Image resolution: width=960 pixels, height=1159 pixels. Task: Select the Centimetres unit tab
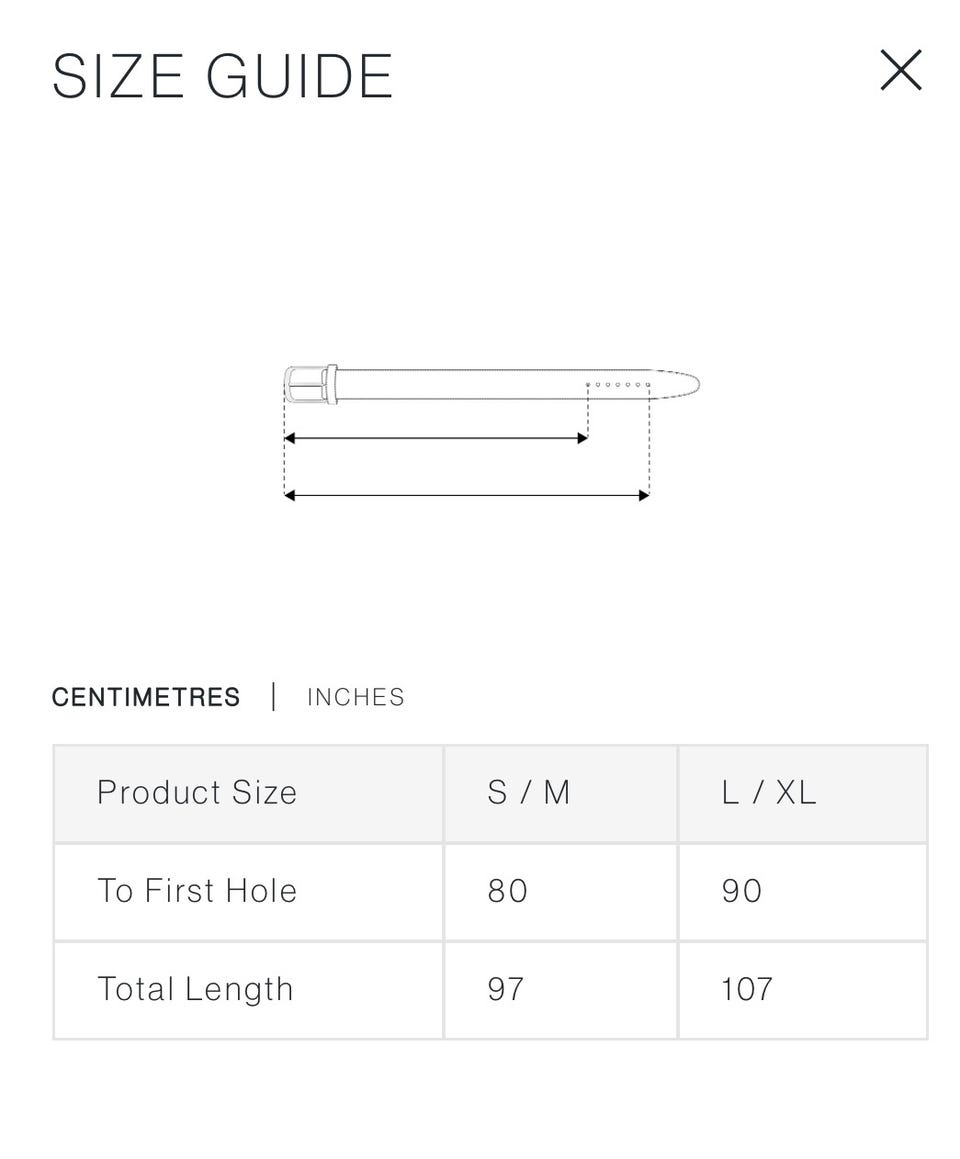pyautogui.click(x=146, y=697)
